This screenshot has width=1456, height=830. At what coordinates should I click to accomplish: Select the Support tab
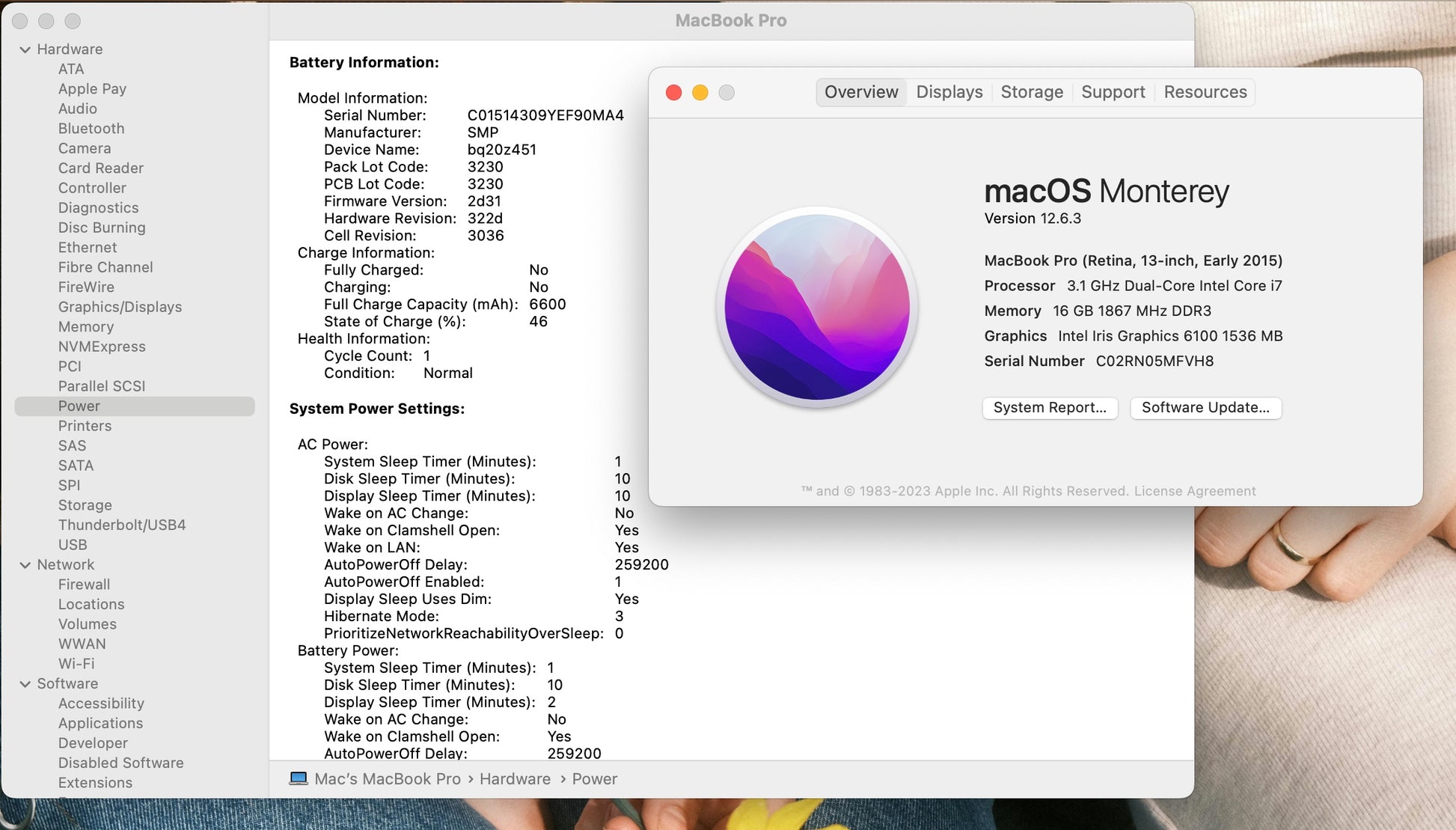click(1113, 92)
